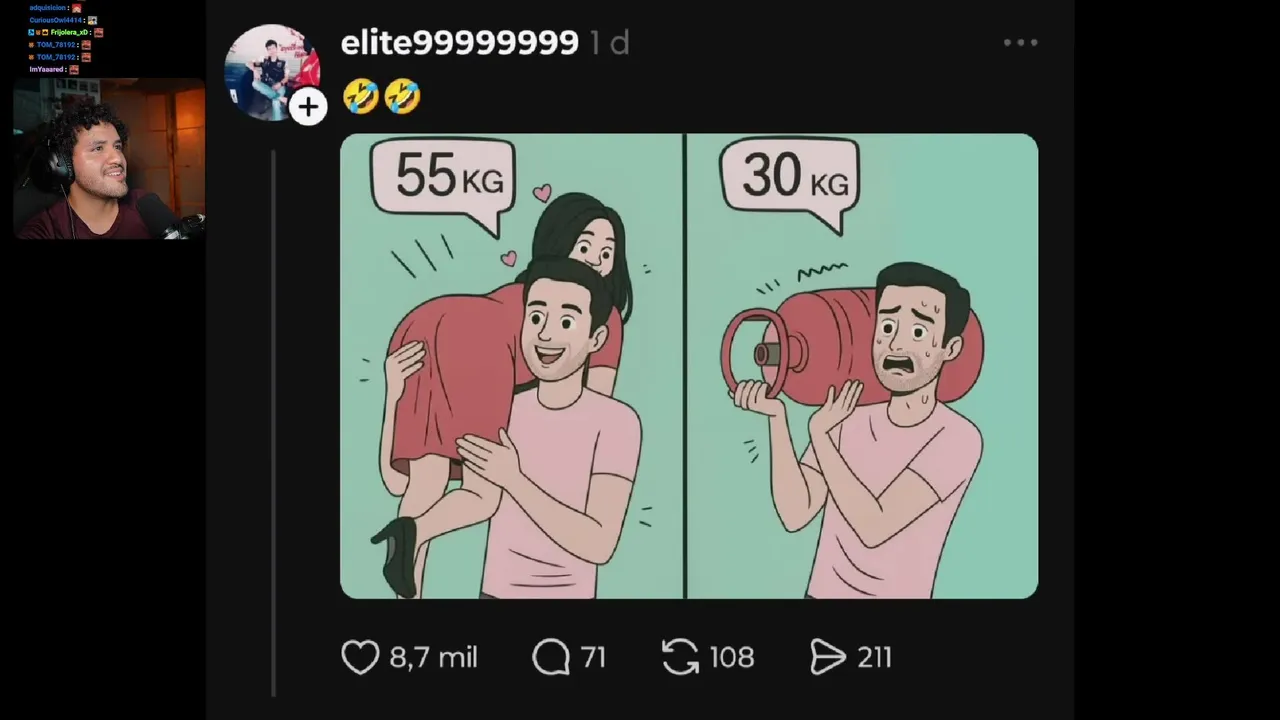Open comments via the speech bubble icon

551,657
